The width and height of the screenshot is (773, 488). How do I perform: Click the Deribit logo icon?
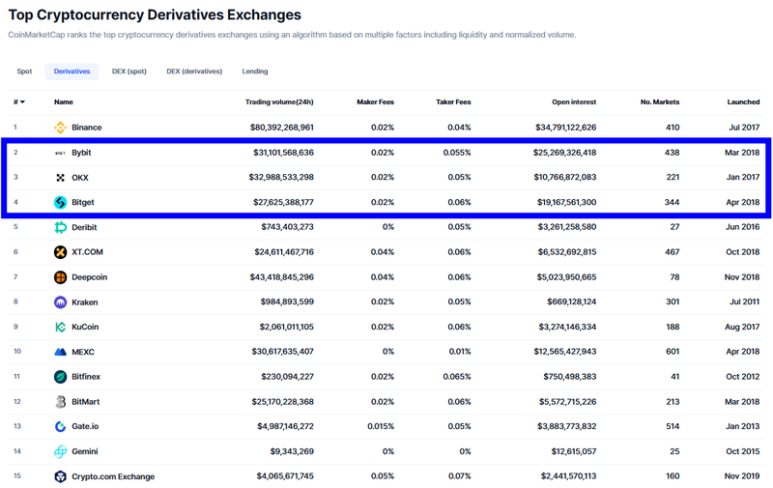coord(60,227)
